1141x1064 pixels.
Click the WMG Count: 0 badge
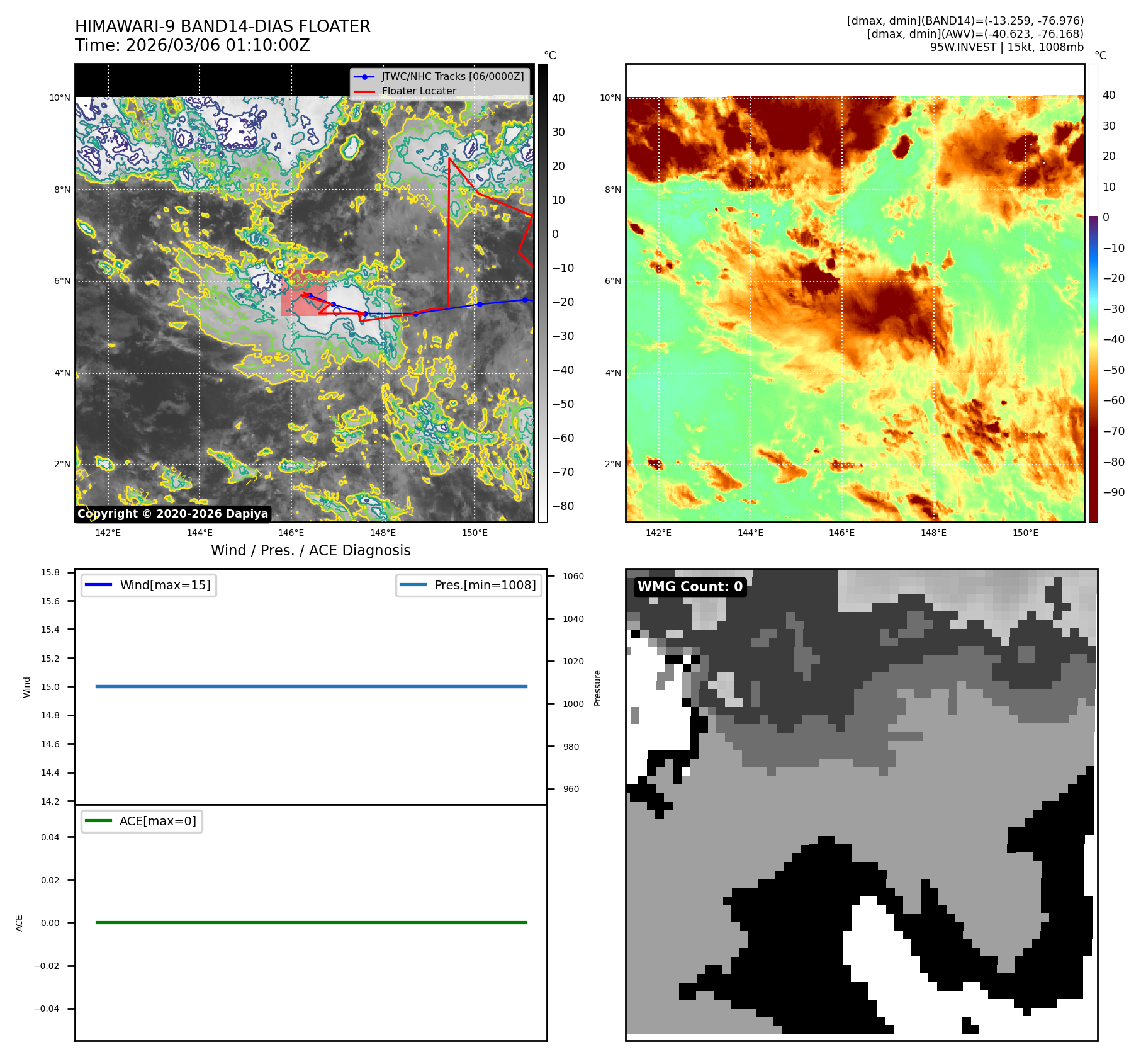click(x=690, y=587)
